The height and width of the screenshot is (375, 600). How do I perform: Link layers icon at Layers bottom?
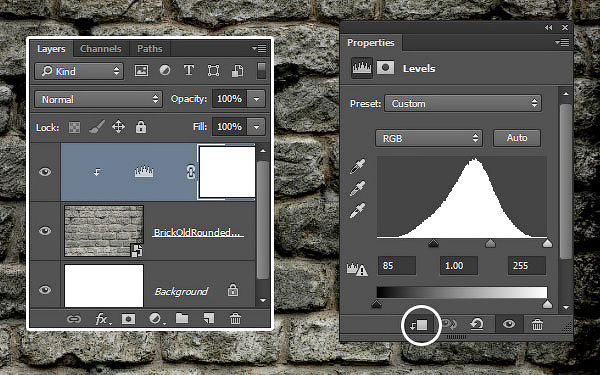74,319
